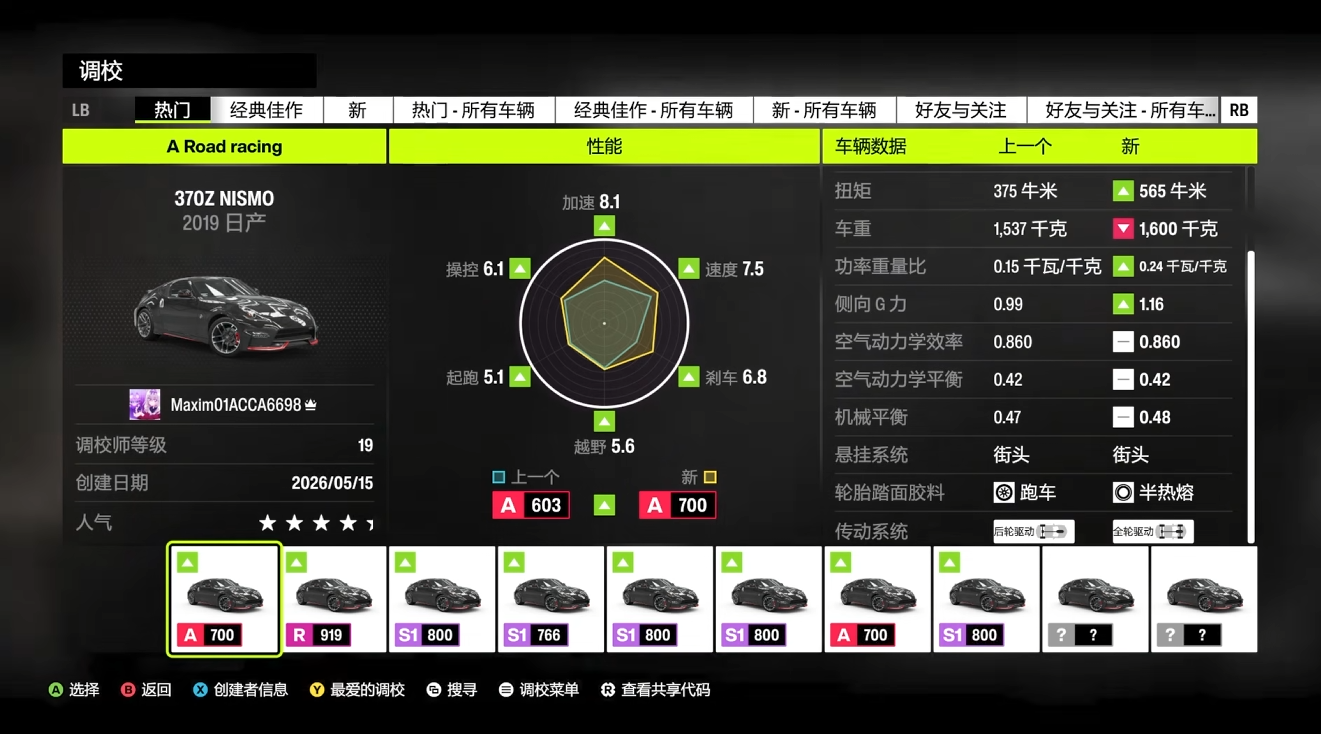Click the blue 上一个 legend square
The height and width of the screenshot is (734, 1321).
(x=498, y=478)
